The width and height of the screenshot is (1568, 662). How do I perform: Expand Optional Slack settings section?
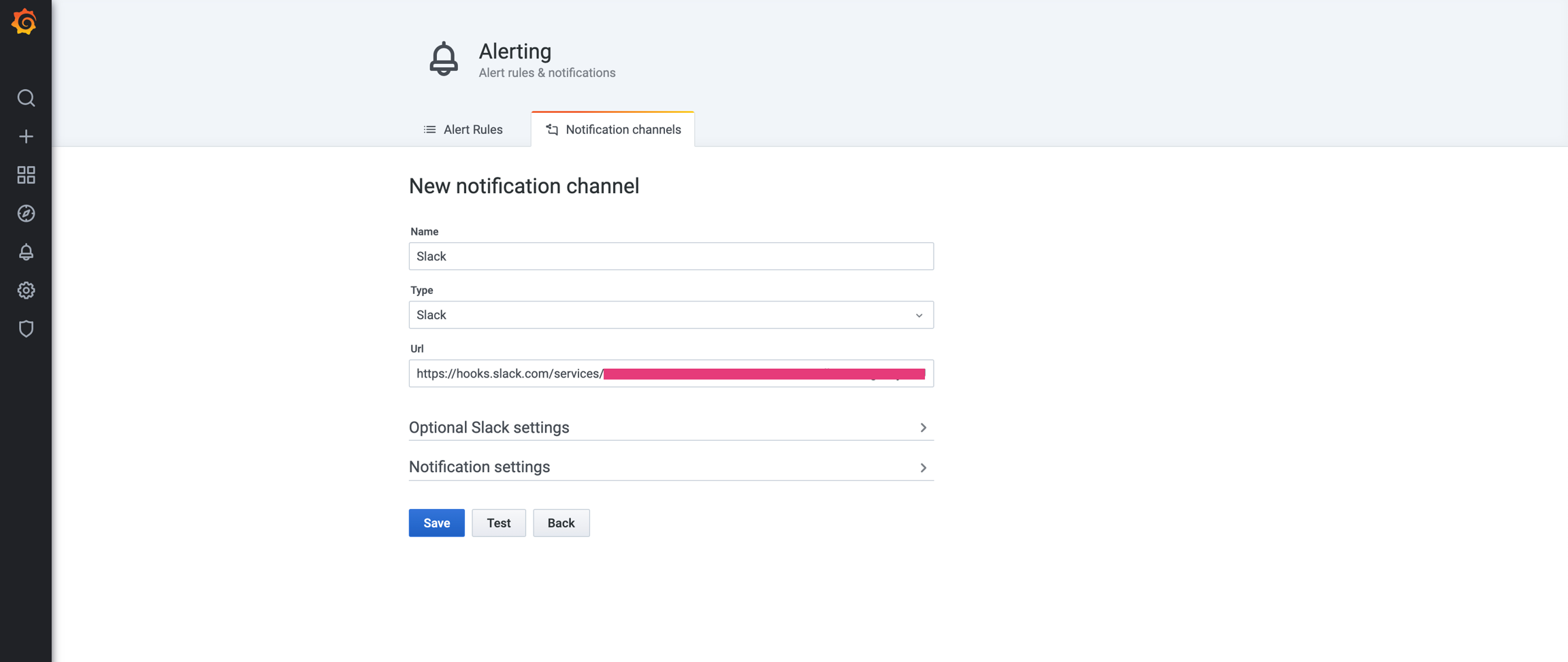489,427
